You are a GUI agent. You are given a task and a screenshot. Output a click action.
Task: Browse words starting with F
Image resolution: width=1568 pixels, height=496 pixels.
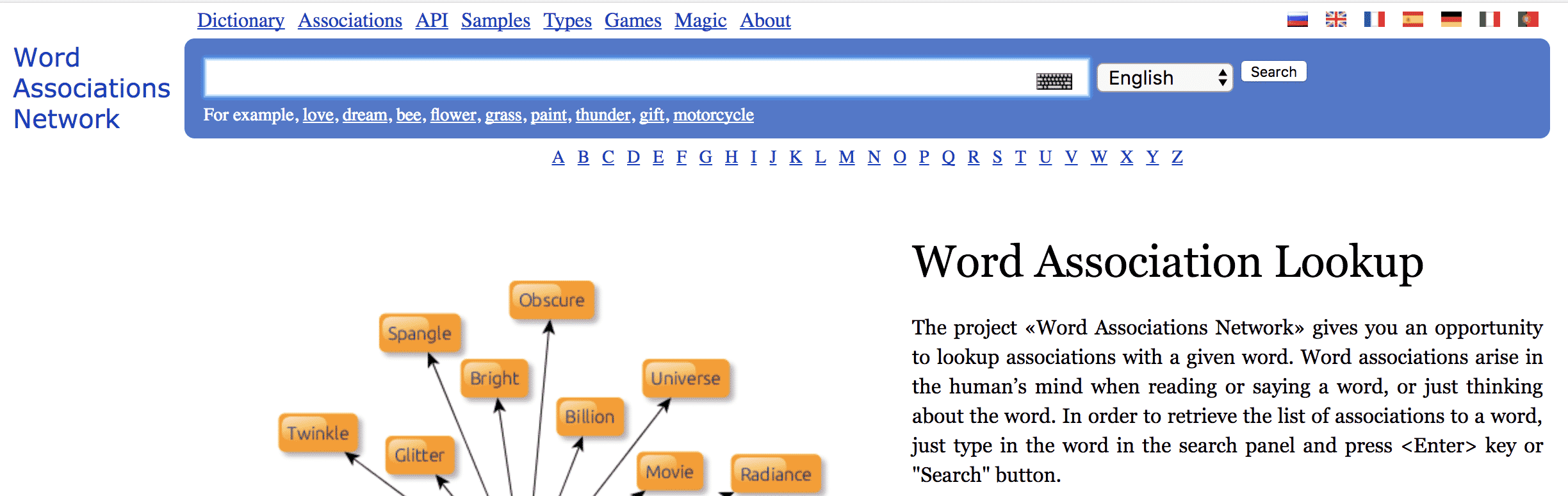pos(682,157)
